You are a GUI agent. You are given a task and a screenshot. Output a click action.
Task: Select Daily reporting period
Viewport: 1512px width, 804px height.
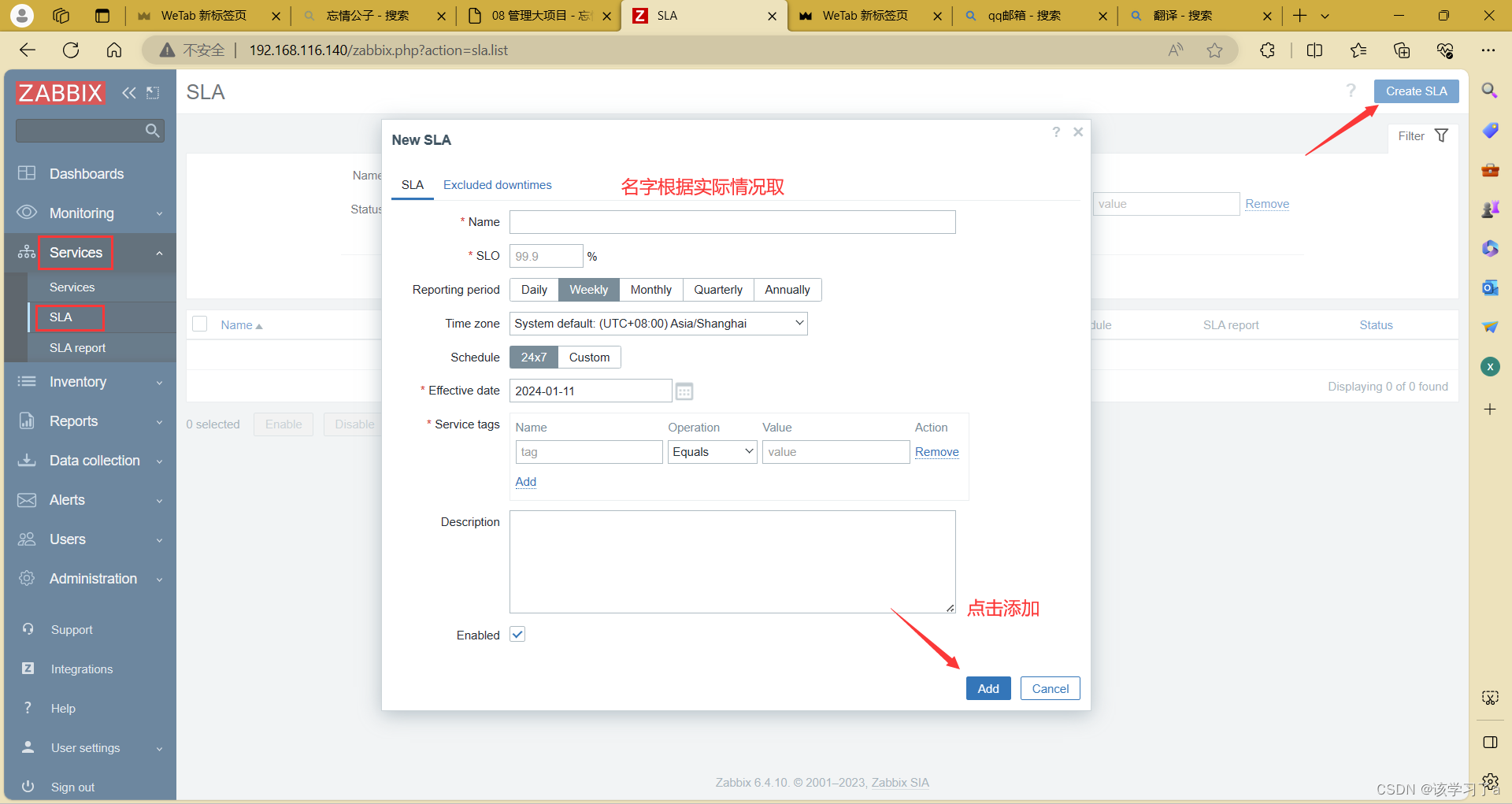(534, 290)
